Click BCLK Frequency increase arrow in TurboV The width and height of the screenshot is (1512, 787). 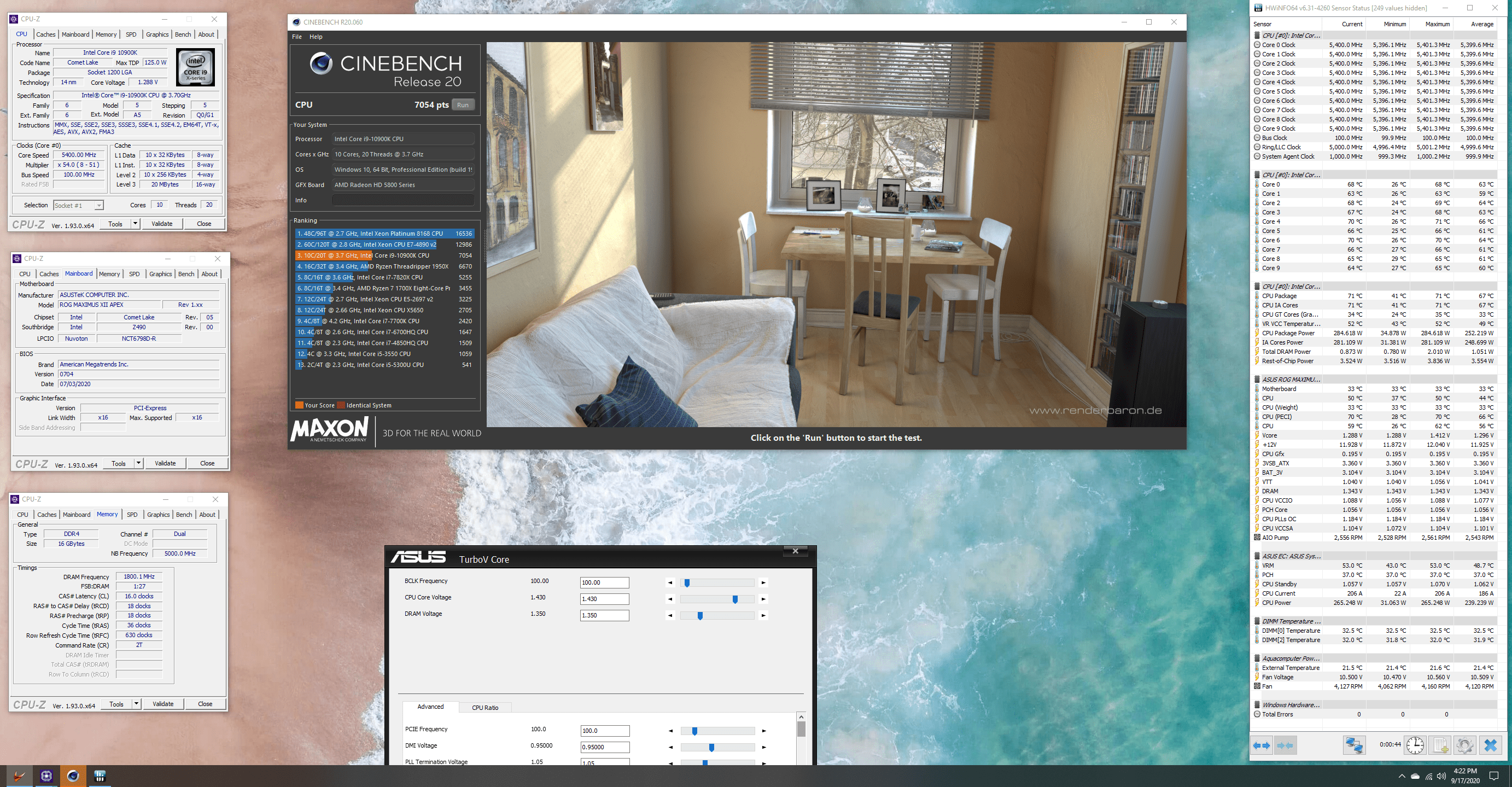tap(763, 583)
